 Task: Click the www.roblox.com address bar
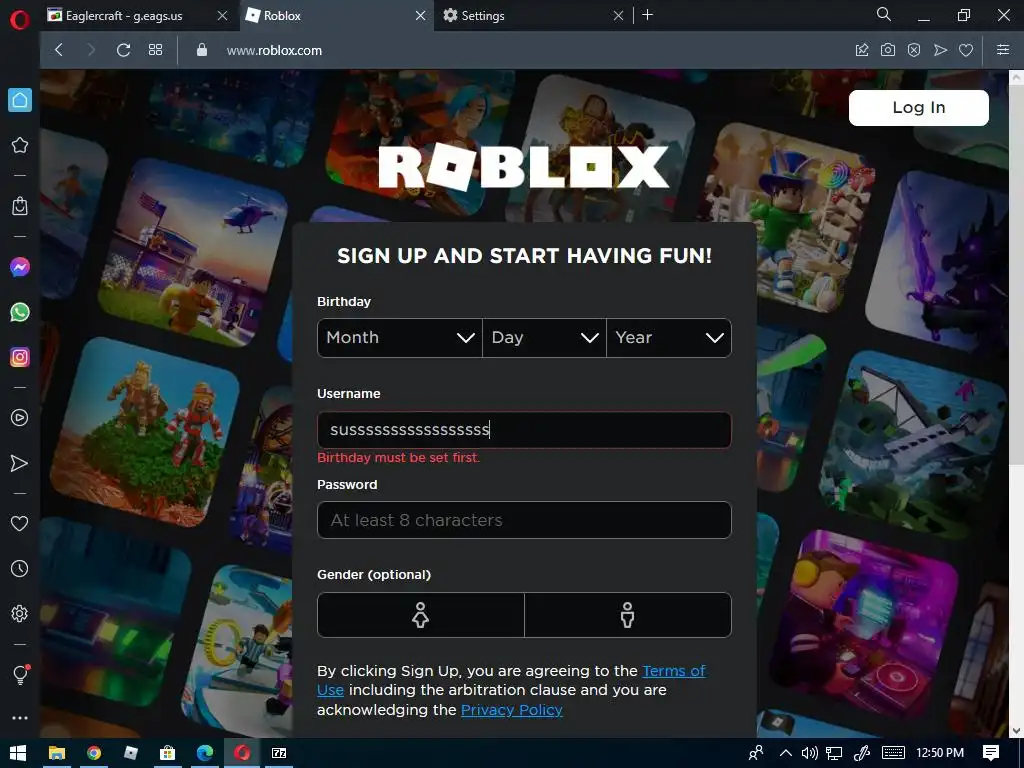274,50
